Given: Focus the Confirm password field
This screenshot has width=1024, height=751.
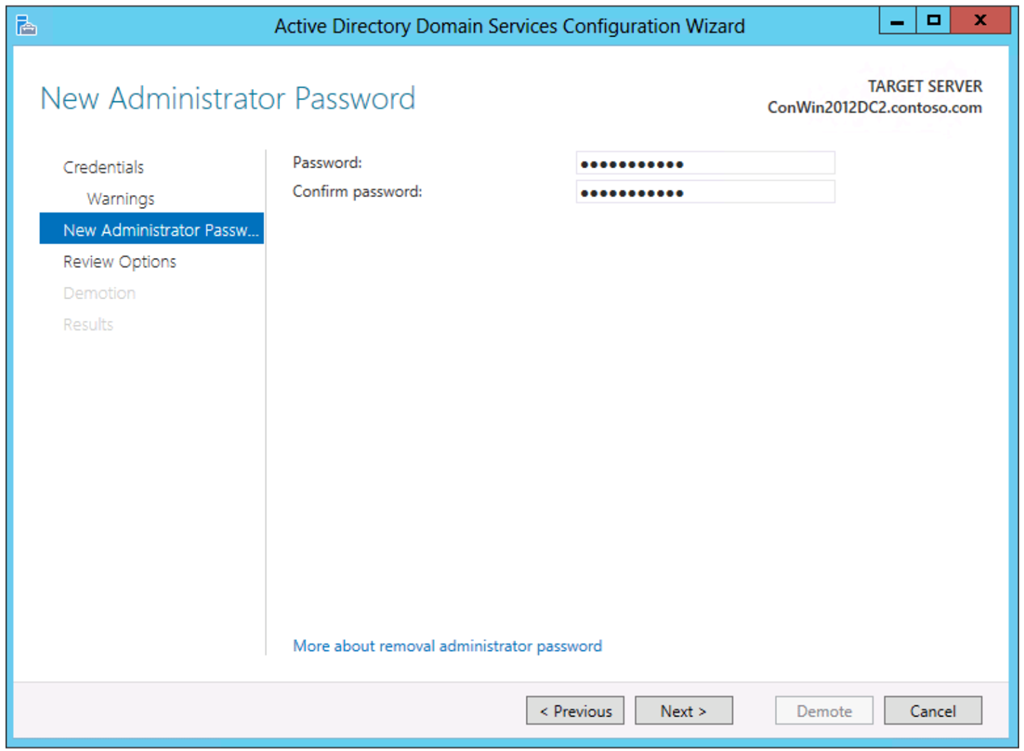Looking at the screenshot, I should 705,192.
